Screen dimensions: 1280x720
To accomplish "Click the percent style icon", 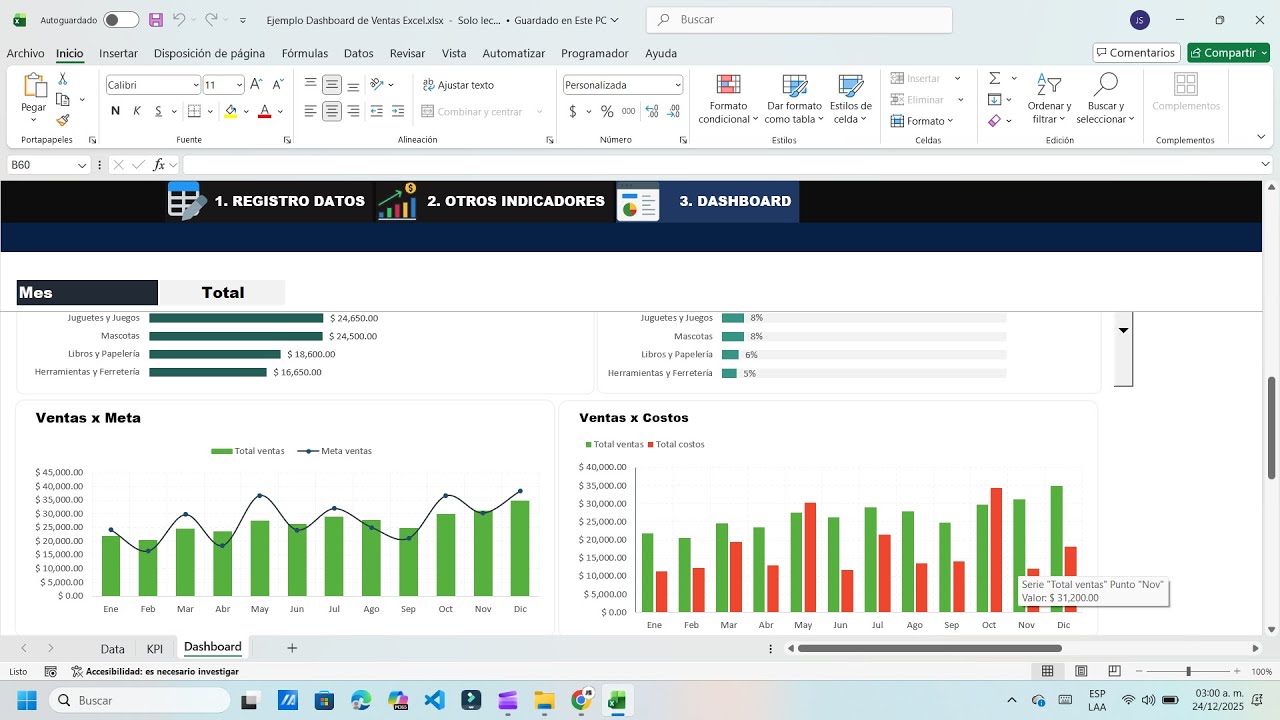I will [607, 111].
